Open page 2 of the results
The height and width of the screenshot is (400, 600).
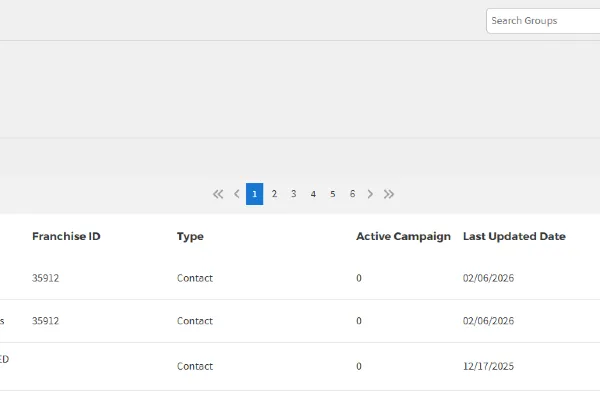(x=274, y=194)
